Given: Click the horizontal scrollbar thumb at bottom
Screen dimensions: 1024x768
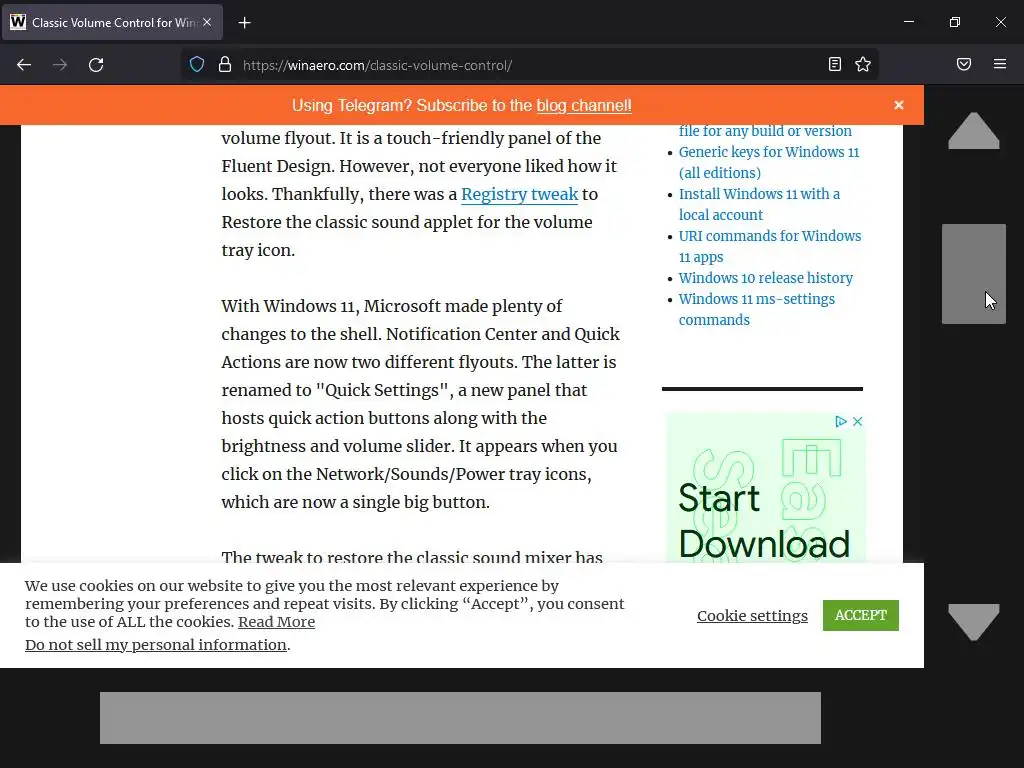Looking at the screenshot, I should tap(460, 718).
